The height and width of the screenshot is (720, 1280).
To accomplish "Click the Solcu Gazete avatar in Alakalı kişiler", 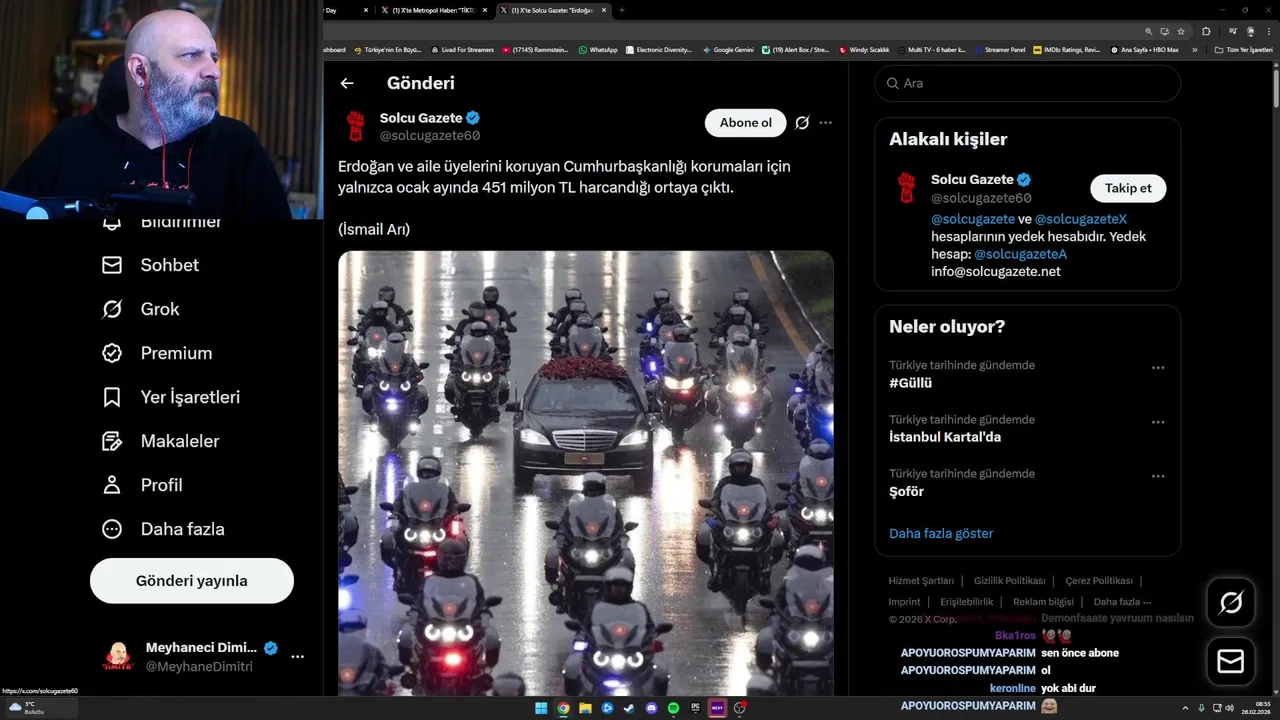I will point(906,188).
